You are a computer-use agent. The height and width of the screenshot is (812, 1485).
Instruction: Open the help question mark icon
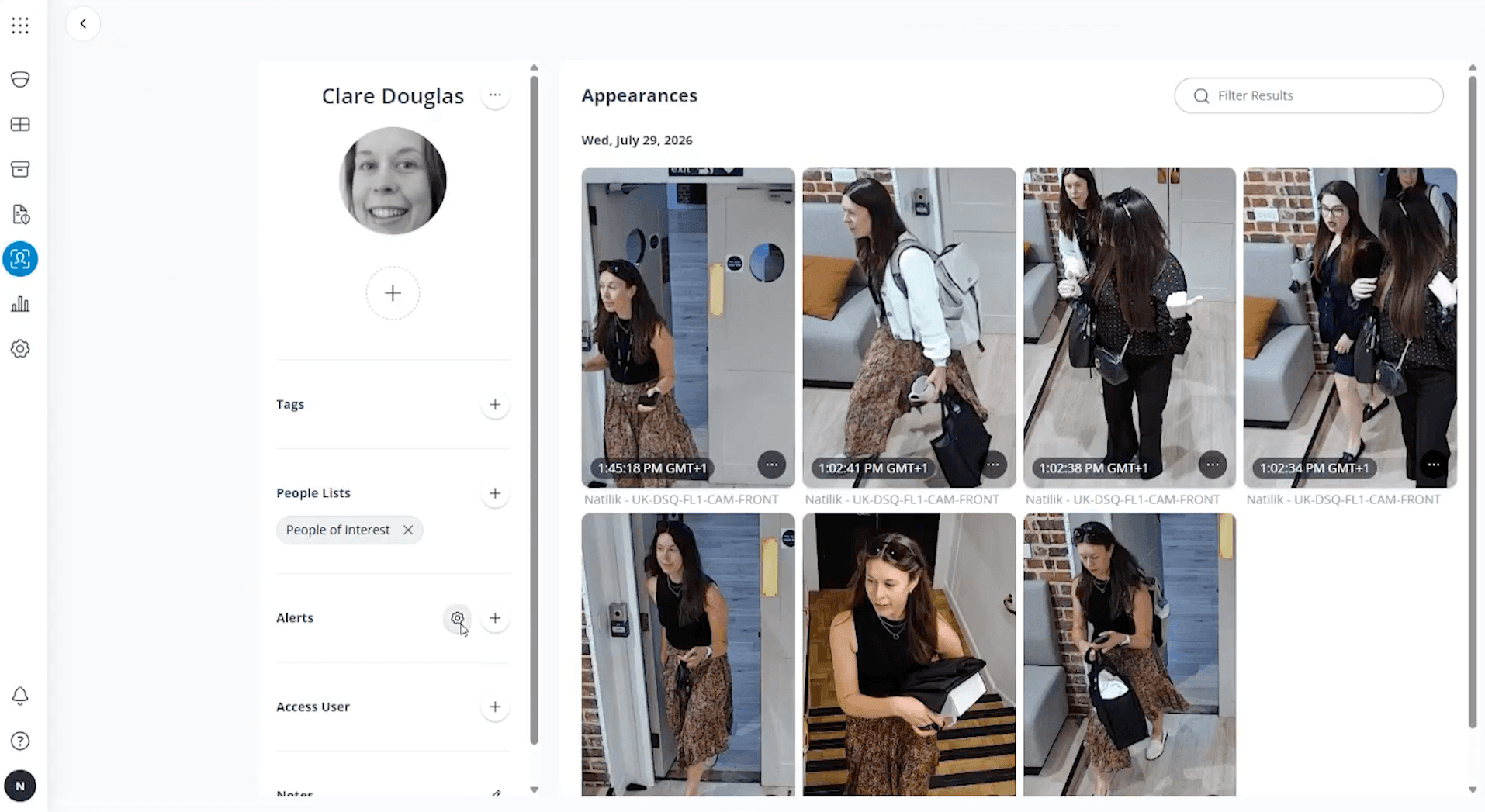tap(20, 741)
